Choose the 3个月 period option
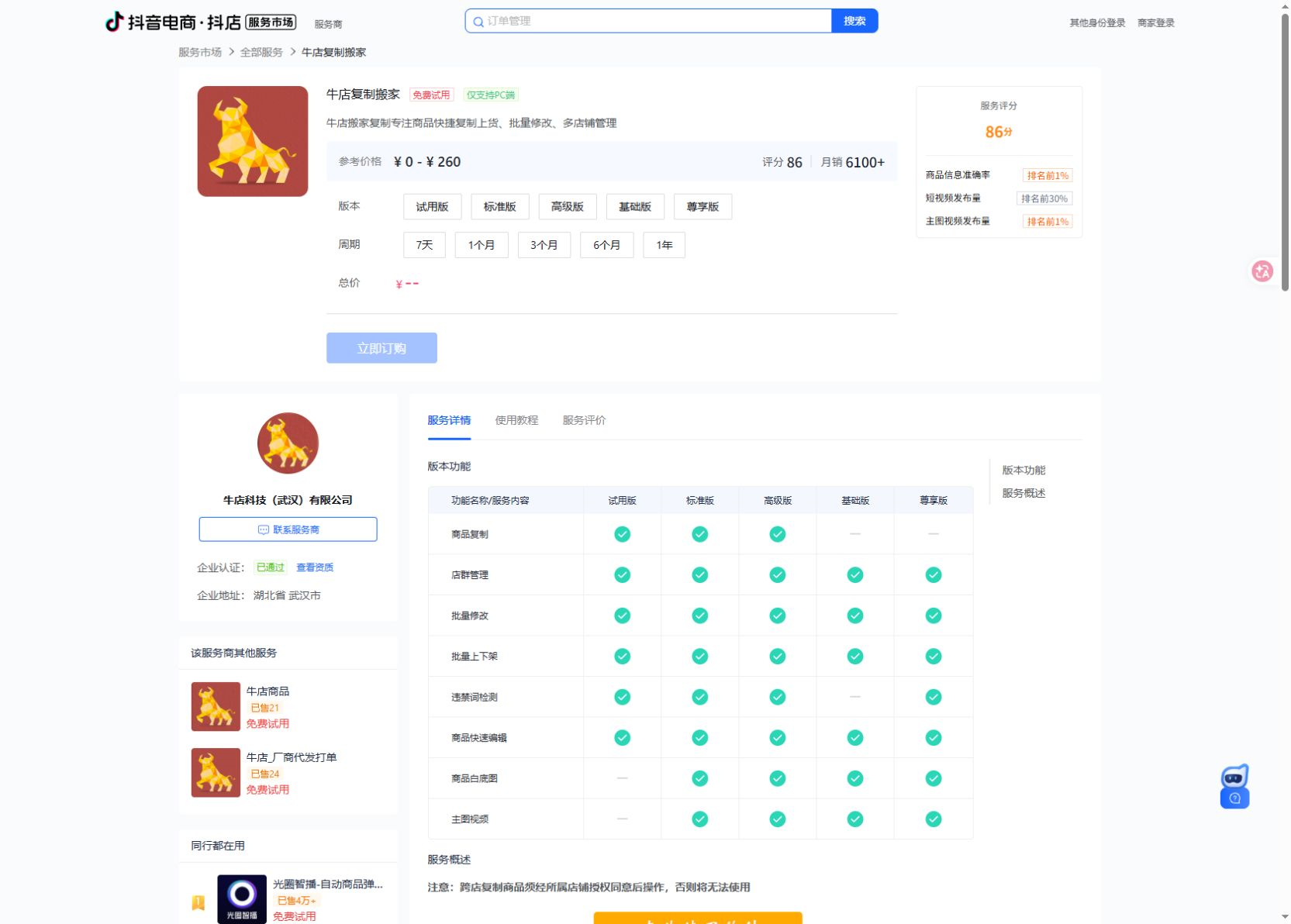The height and width of the screenshot is (924, 1291). [x=544, y=245]
